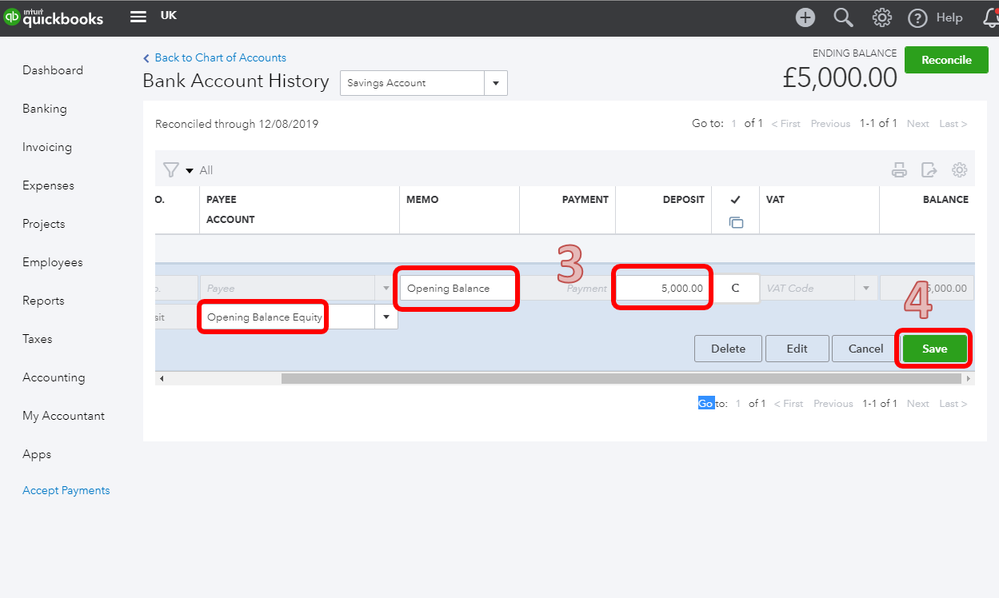
Task: Click the Edit button
Action: coord(797,348)
